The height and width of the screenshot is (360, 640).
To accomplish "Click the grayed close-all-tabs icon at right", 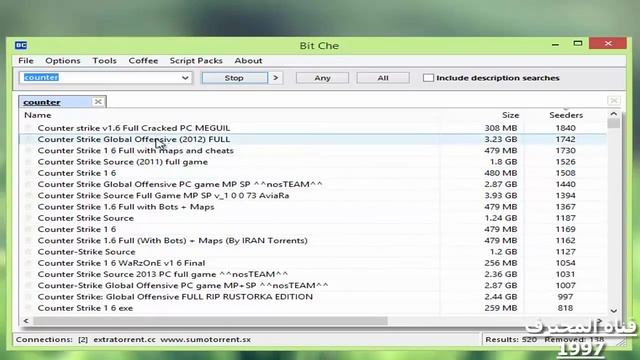I will (613, 100).
